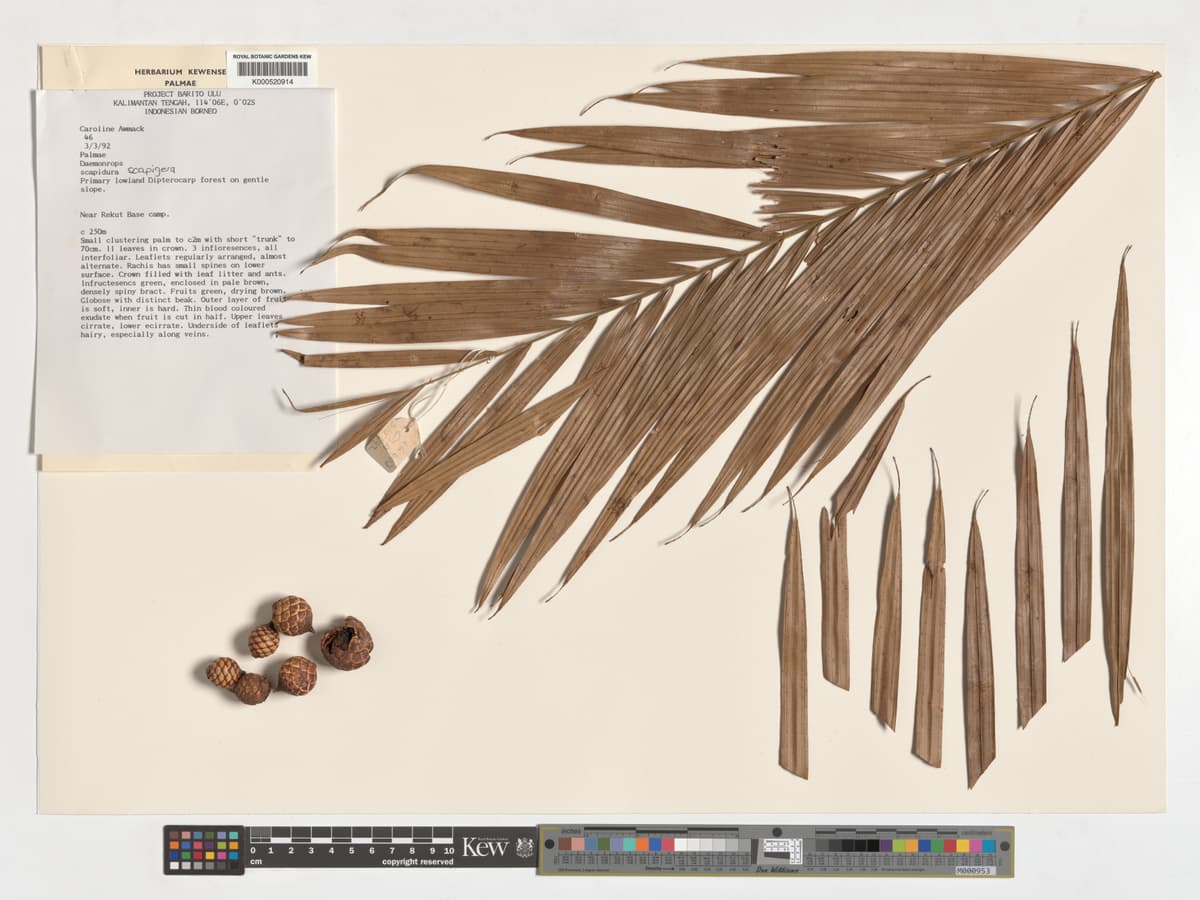
Task: Click the 'INDONESIAN BORNEO' line
Action: point(181,111)
